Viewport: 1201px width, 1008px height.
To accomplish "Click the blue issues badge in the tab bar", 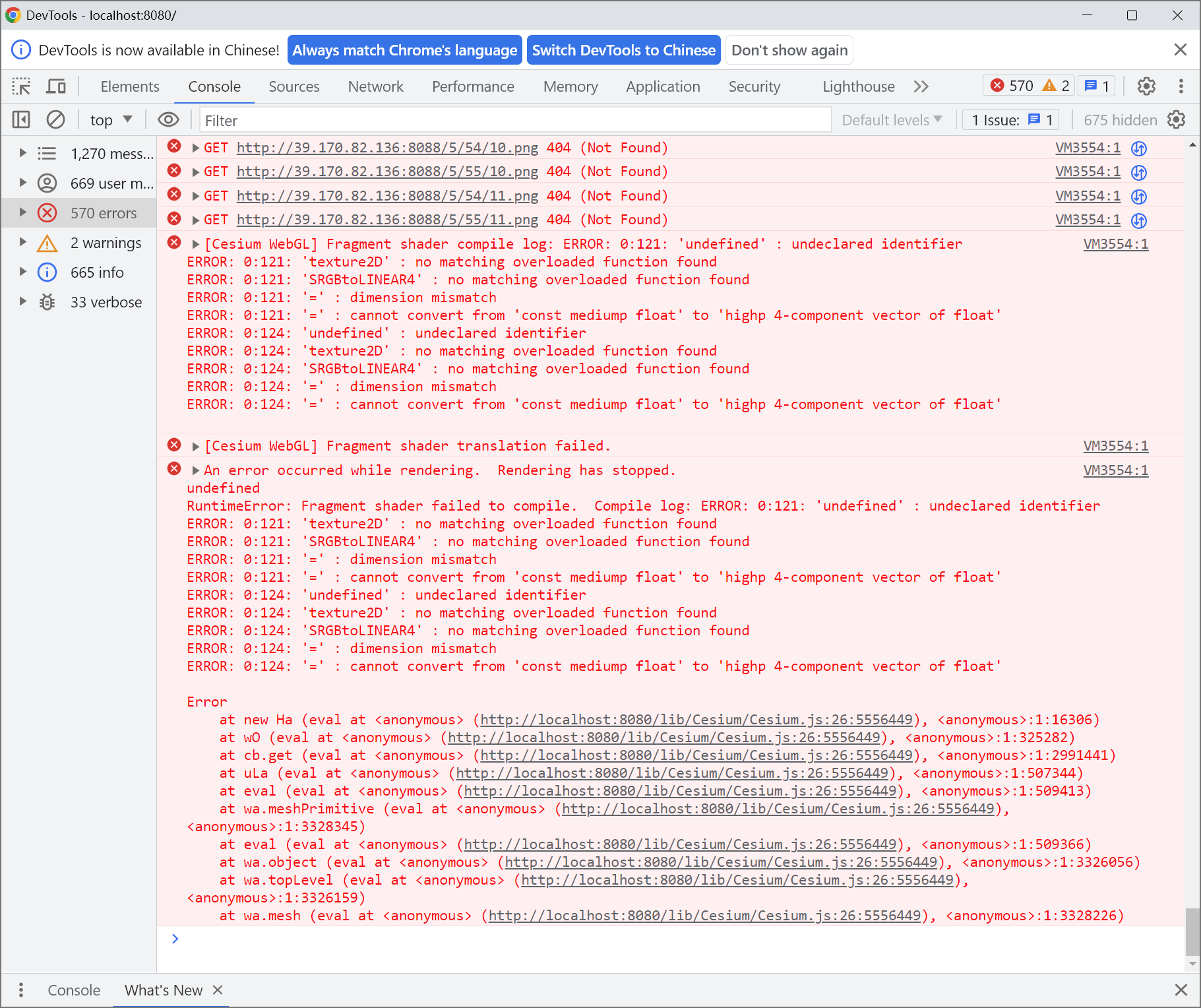I will click(x=1097, y=86).
